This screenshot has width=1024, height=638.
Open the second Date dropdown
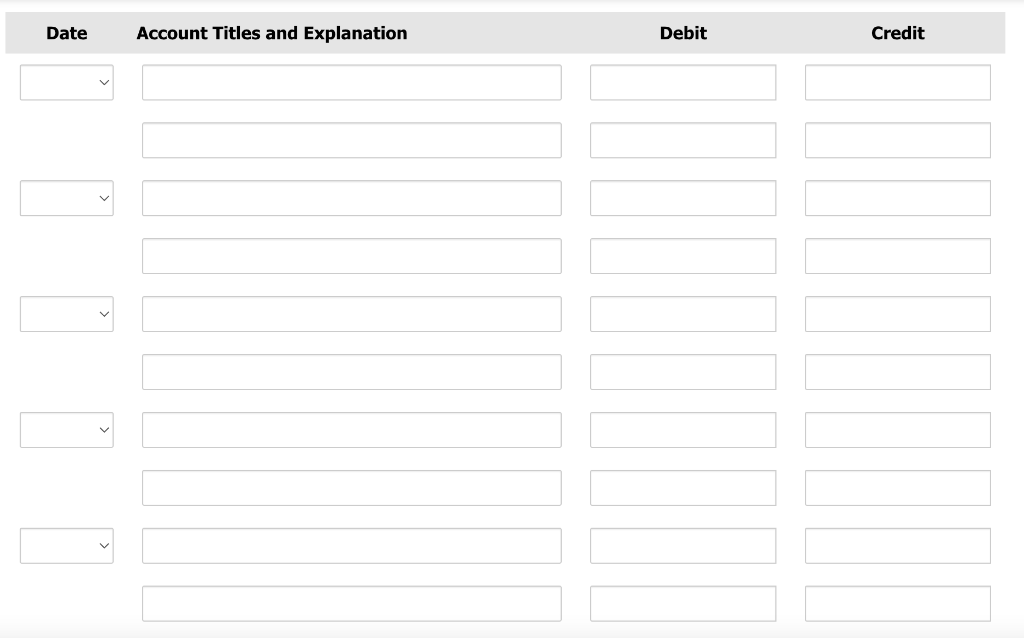tap(66, 198)
